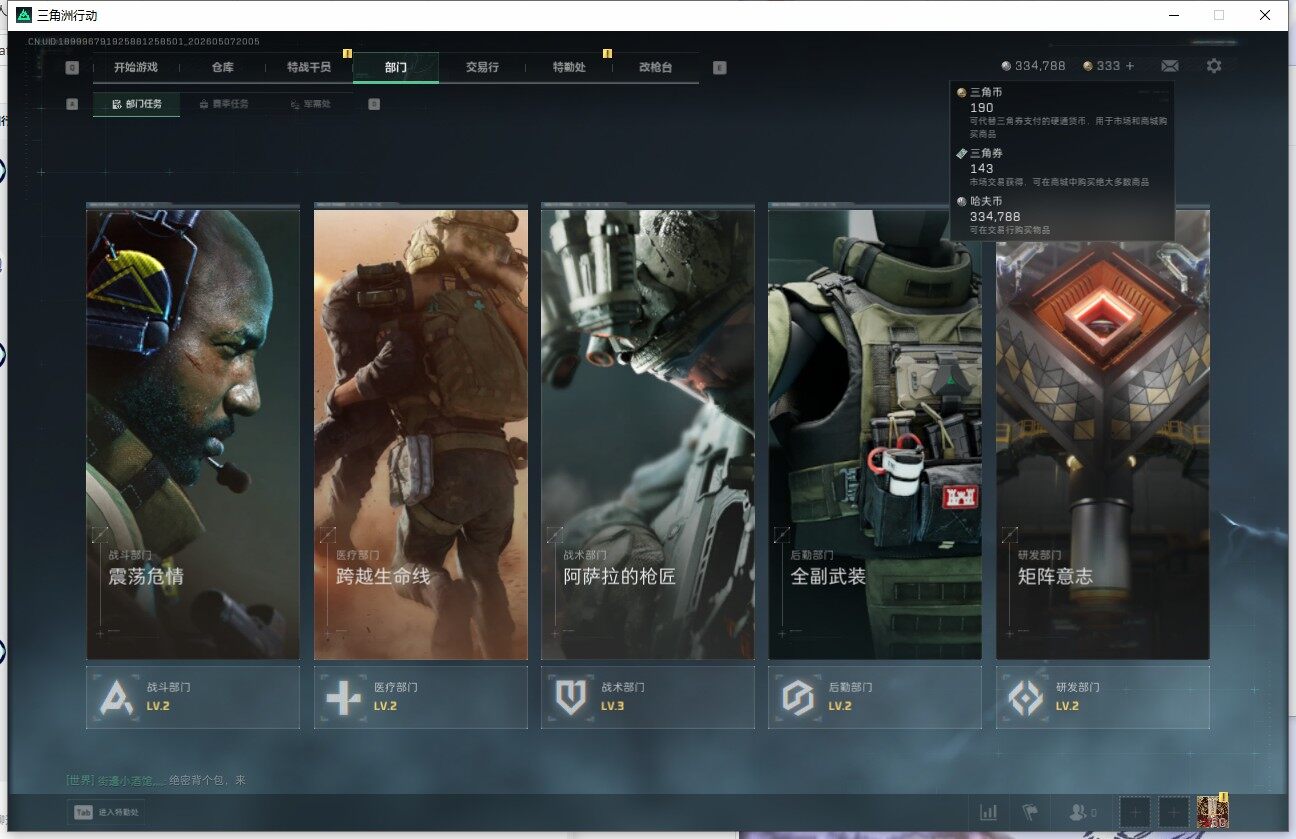Click the gold triangle coin icon beside 333
Image resolution: width=1296 pixels, height=839 pixels.
point(1088,66)
